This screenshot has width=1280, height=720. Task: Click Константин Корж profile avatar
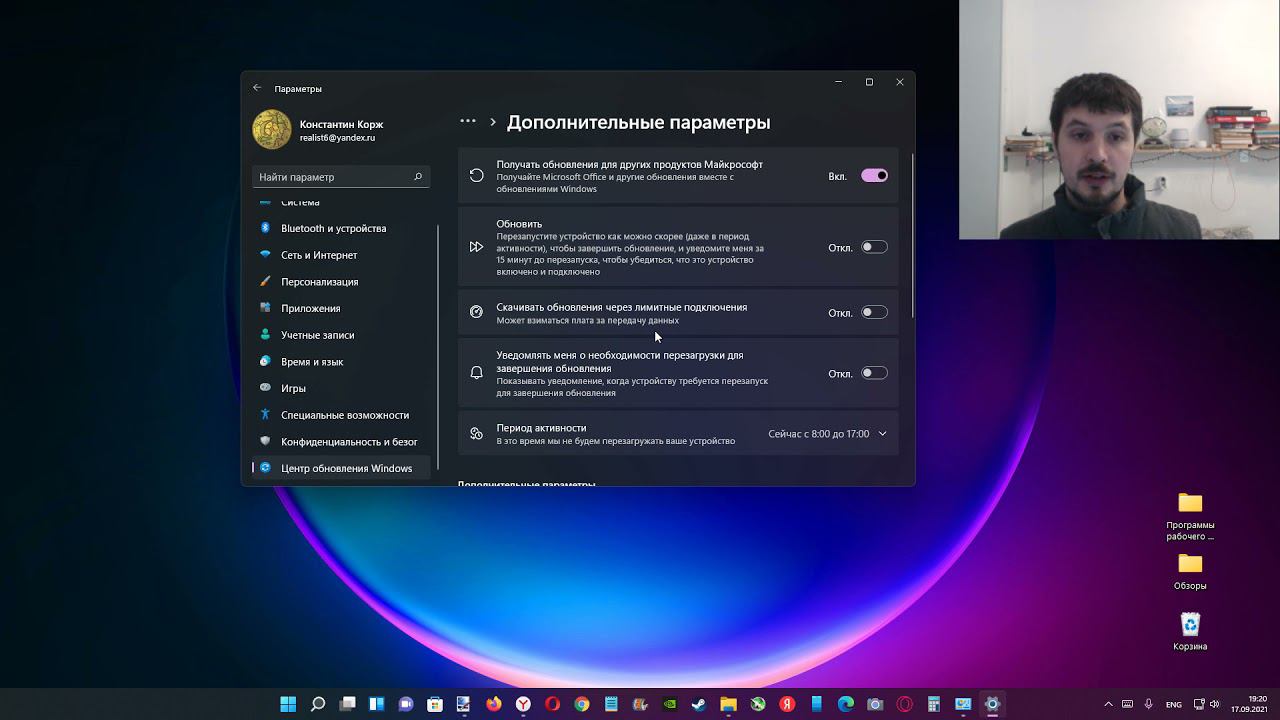(x=272, y=130)
